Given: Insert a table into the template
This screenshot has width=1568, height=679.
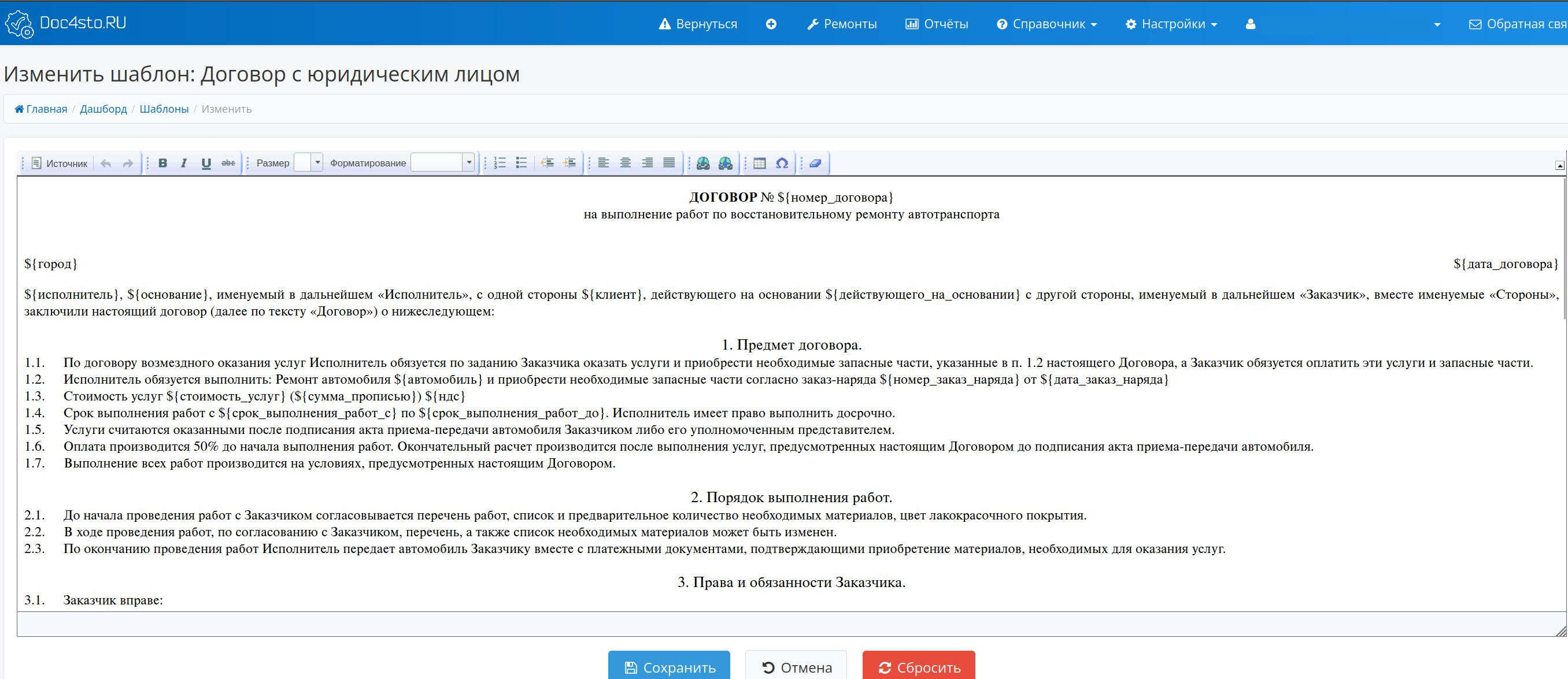Looking at the screenshot, I should (x=759, y=163).
